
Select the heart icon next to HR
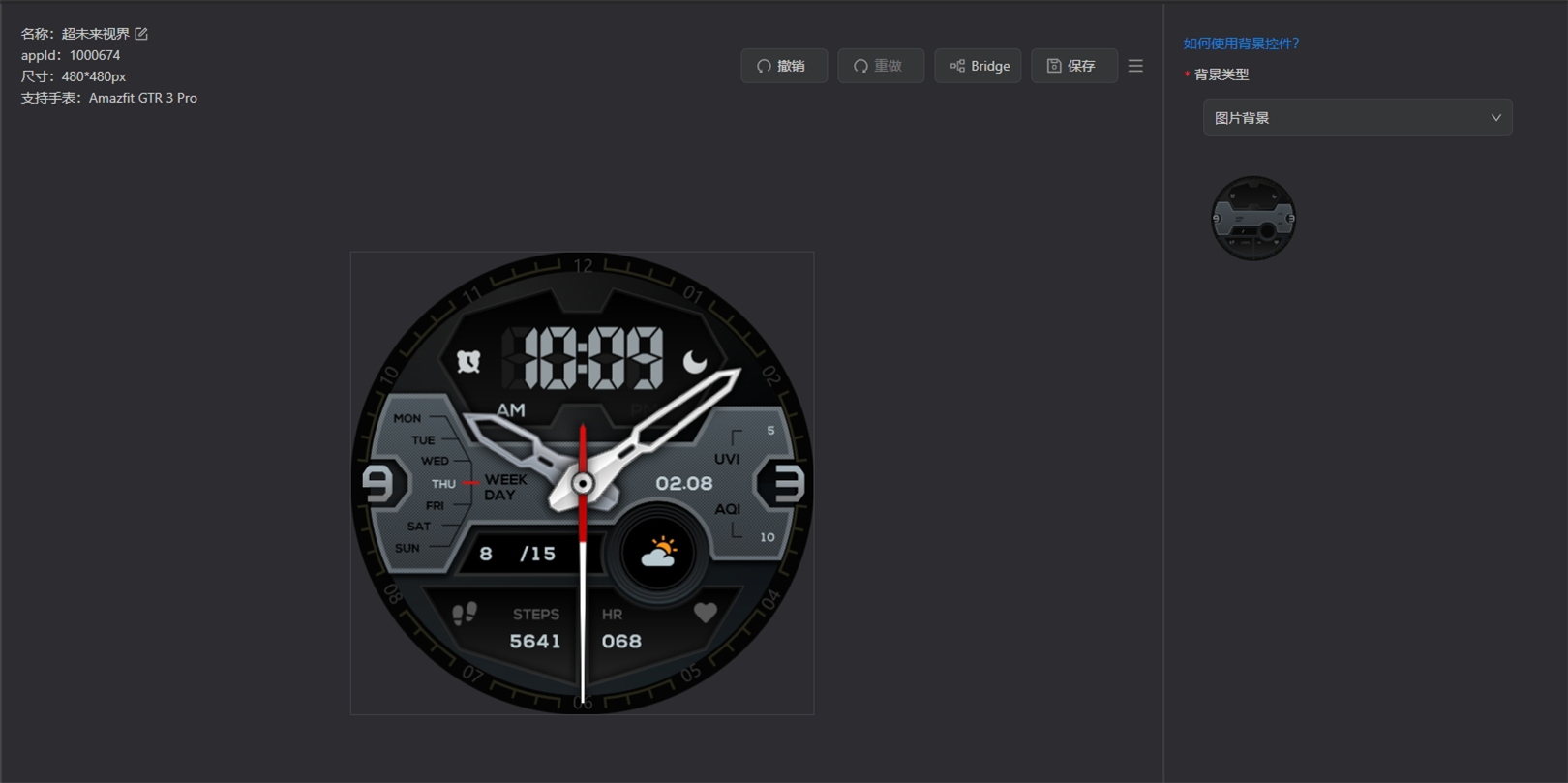click(x=706, y=613)
